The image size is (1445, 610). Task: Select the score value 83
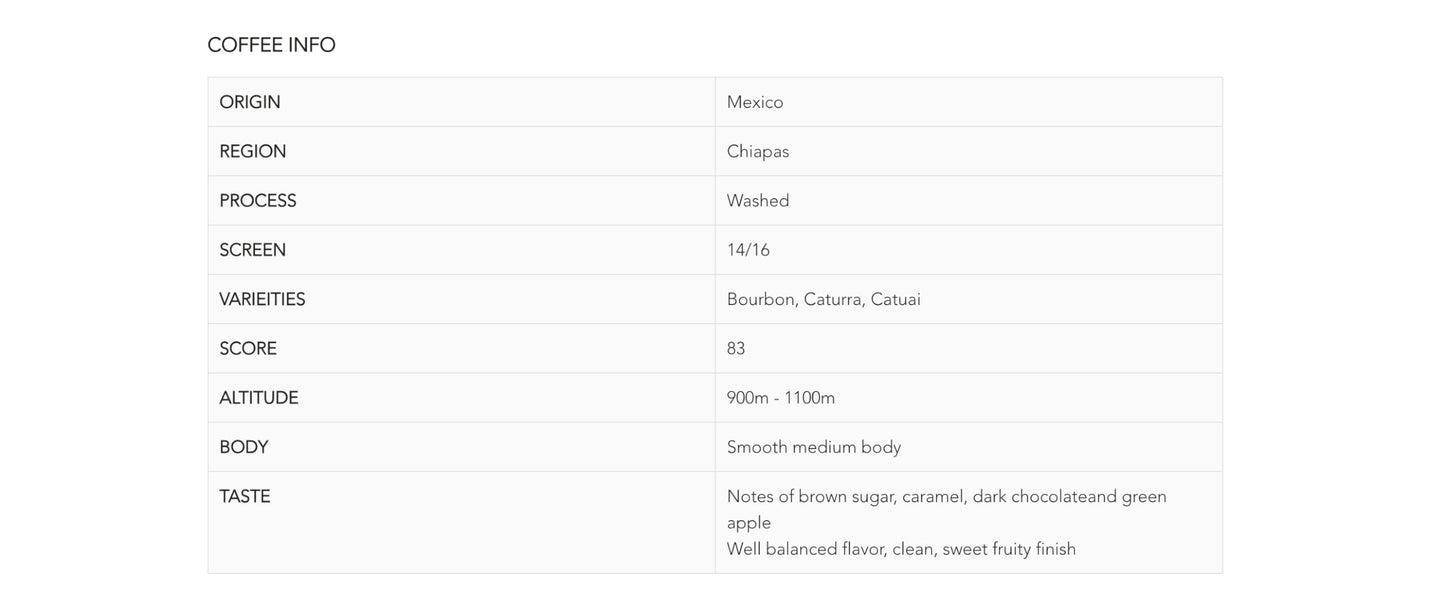(736, 348)
